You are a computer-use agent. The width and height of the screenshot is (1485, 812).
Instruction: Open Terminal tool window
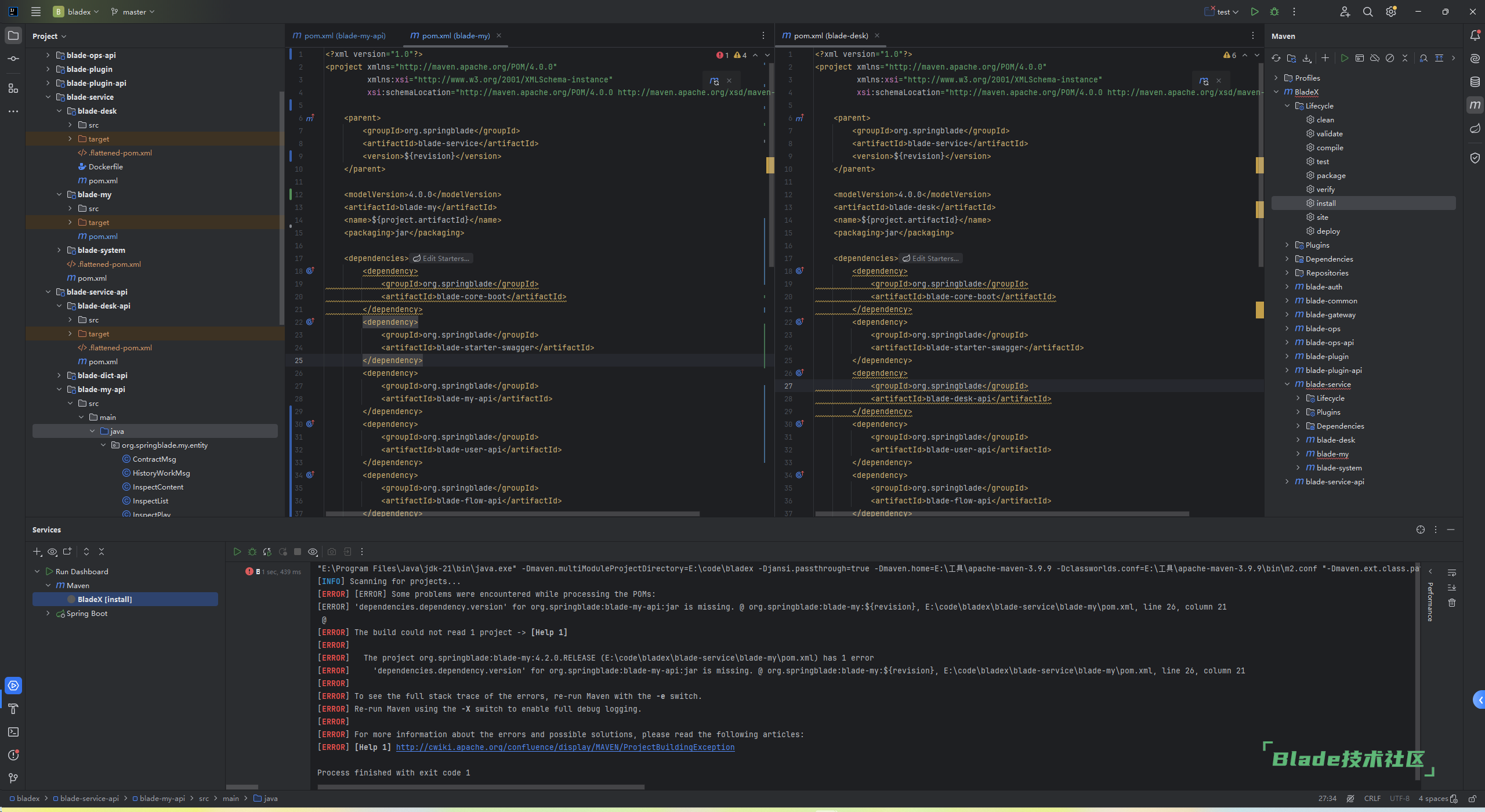pos(13,732)
